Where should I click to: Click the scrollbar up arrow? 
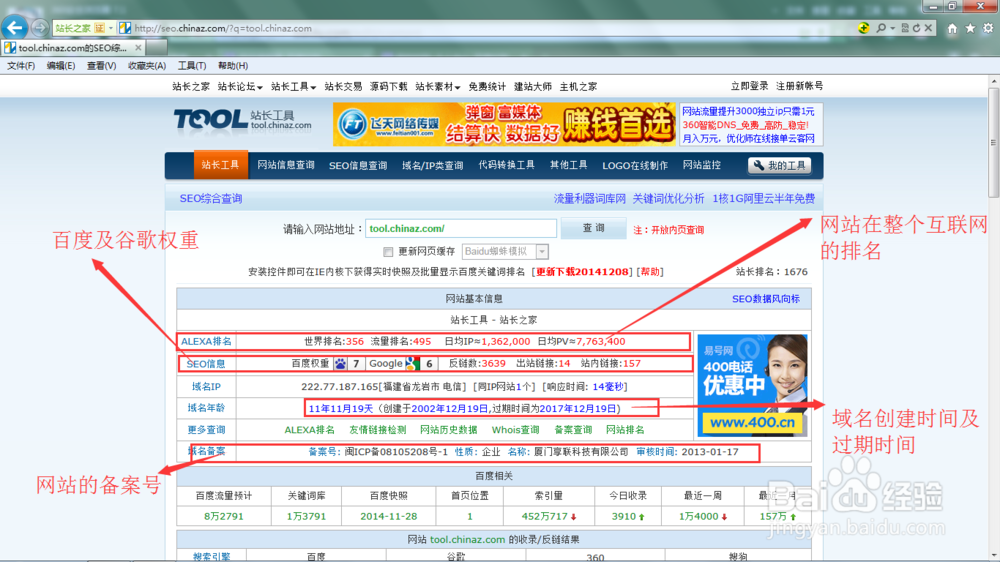994,82
